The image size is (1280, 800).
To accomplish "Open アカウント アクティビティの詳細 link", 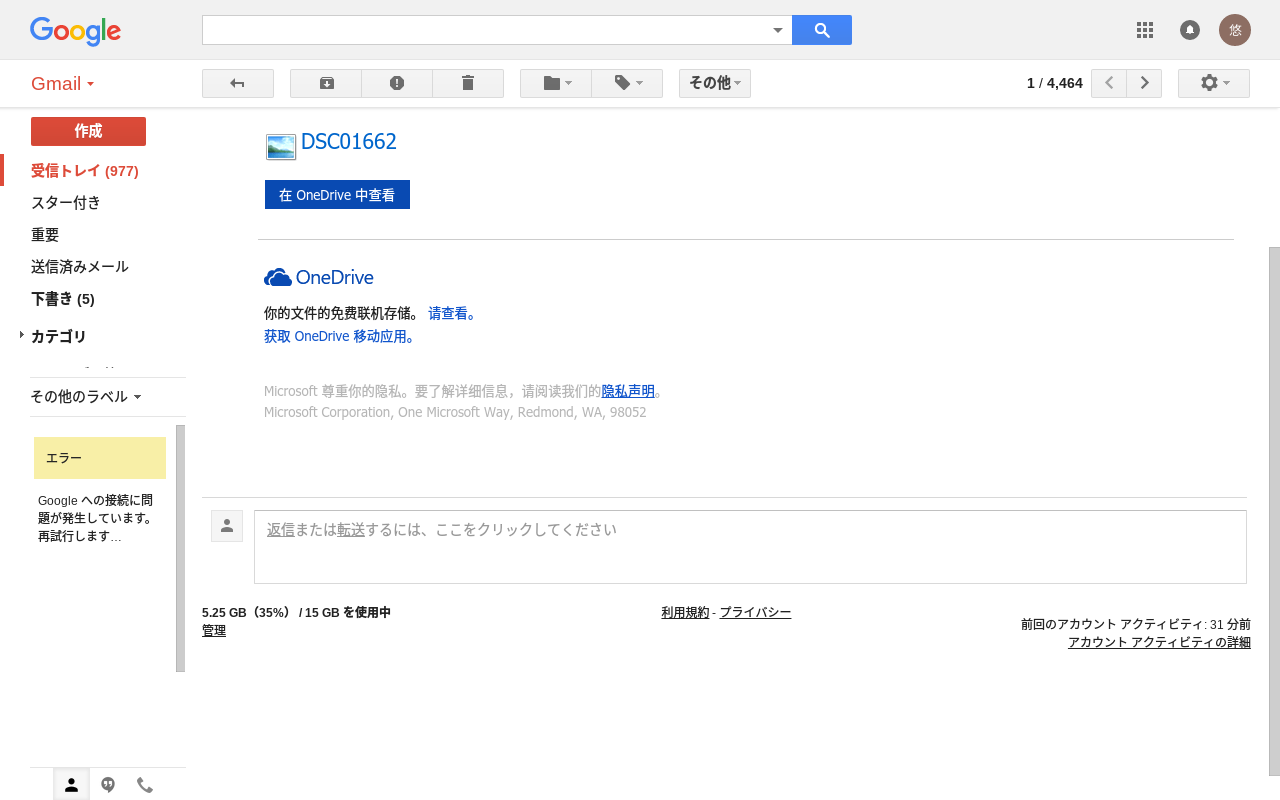I will point(1159,643).
